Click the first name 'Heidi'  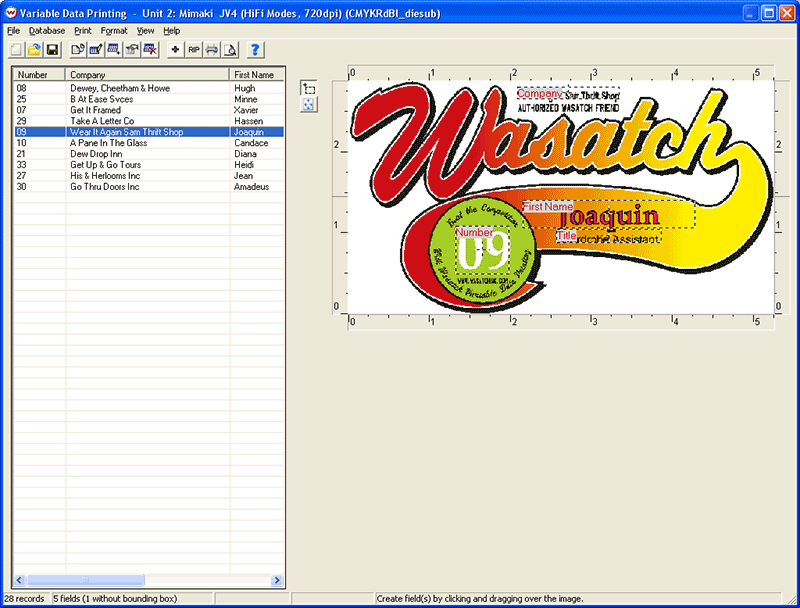244,165
